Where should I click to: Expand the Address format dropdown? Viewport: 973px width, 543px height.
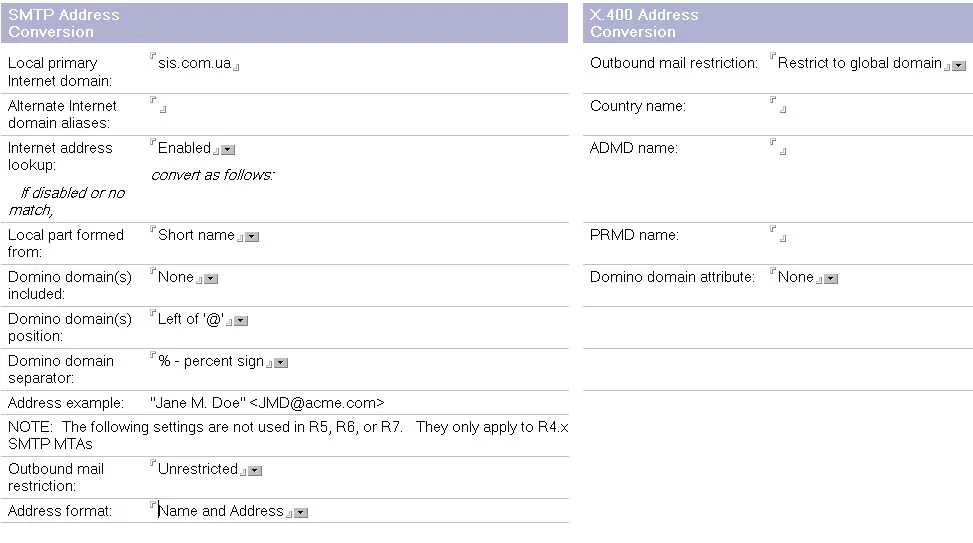tap(301, 513)
